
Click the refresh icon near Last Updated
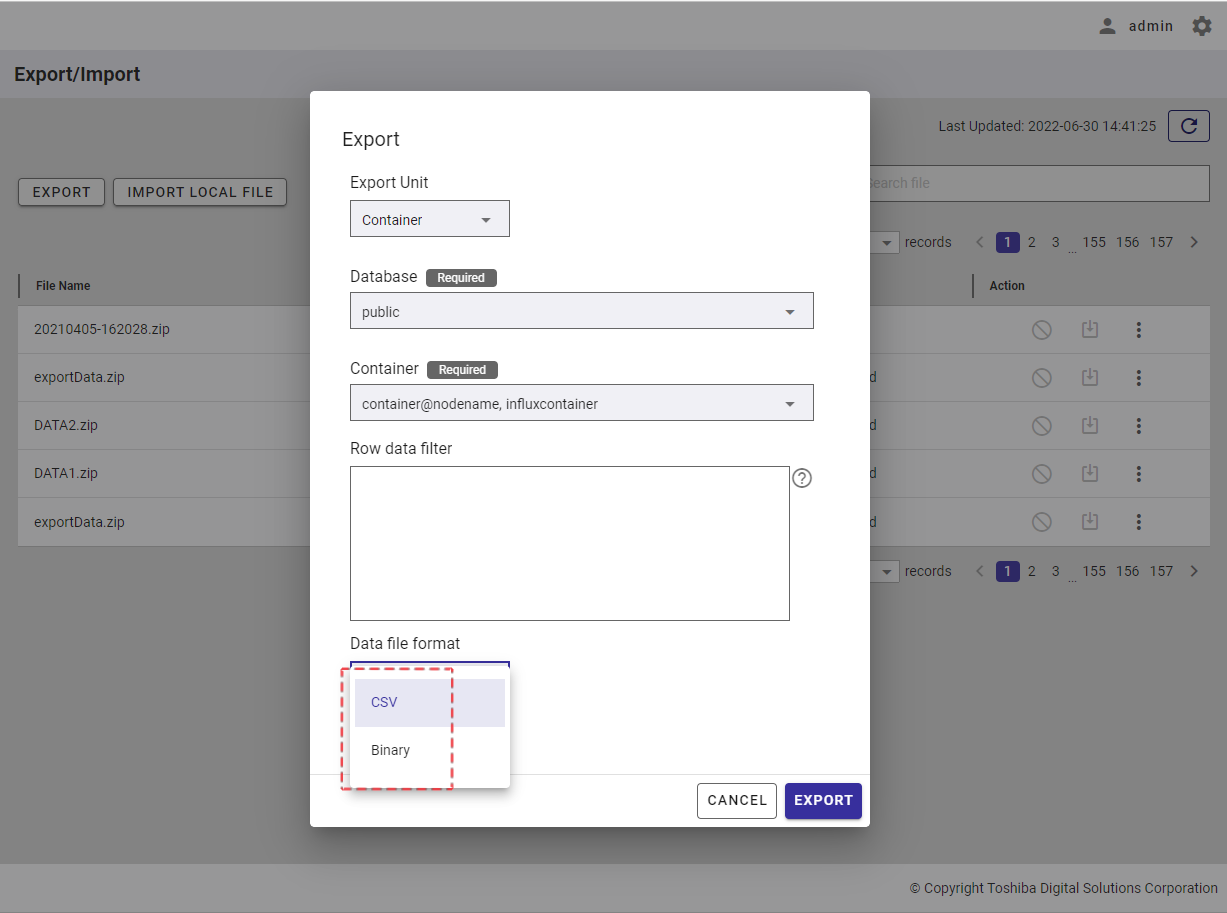[x=1188, y=126]
